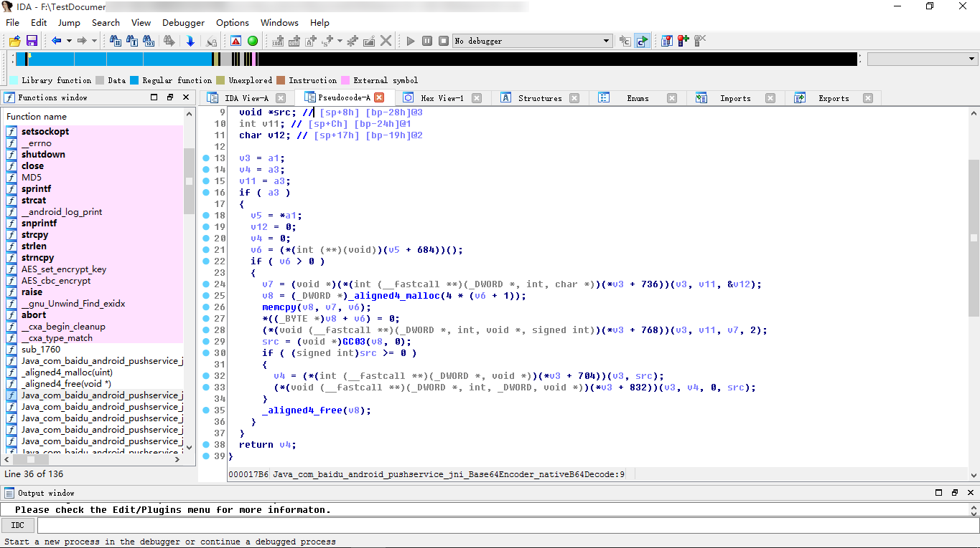The width and height of the screenshot is (980, 548).
Task: Click the gray delete breakpoint icon
Action: 700,41
